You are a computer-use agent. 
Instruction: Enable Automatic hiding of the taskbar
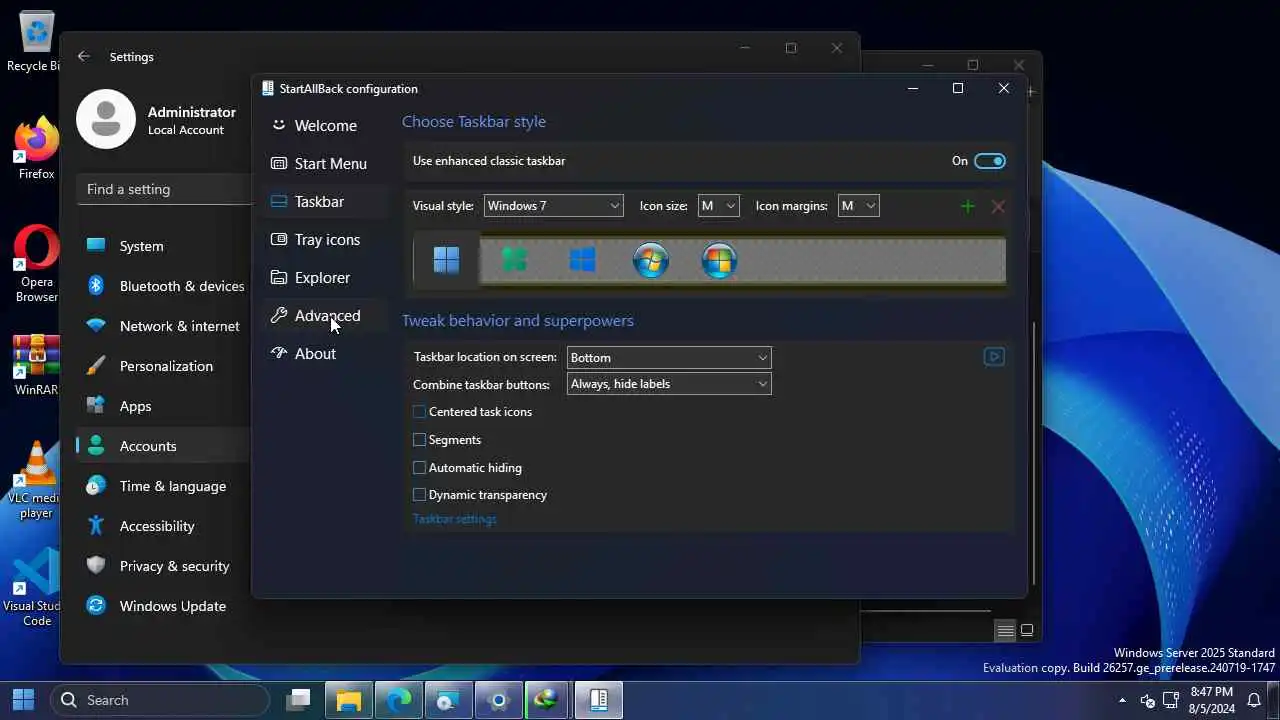[419, 468]
